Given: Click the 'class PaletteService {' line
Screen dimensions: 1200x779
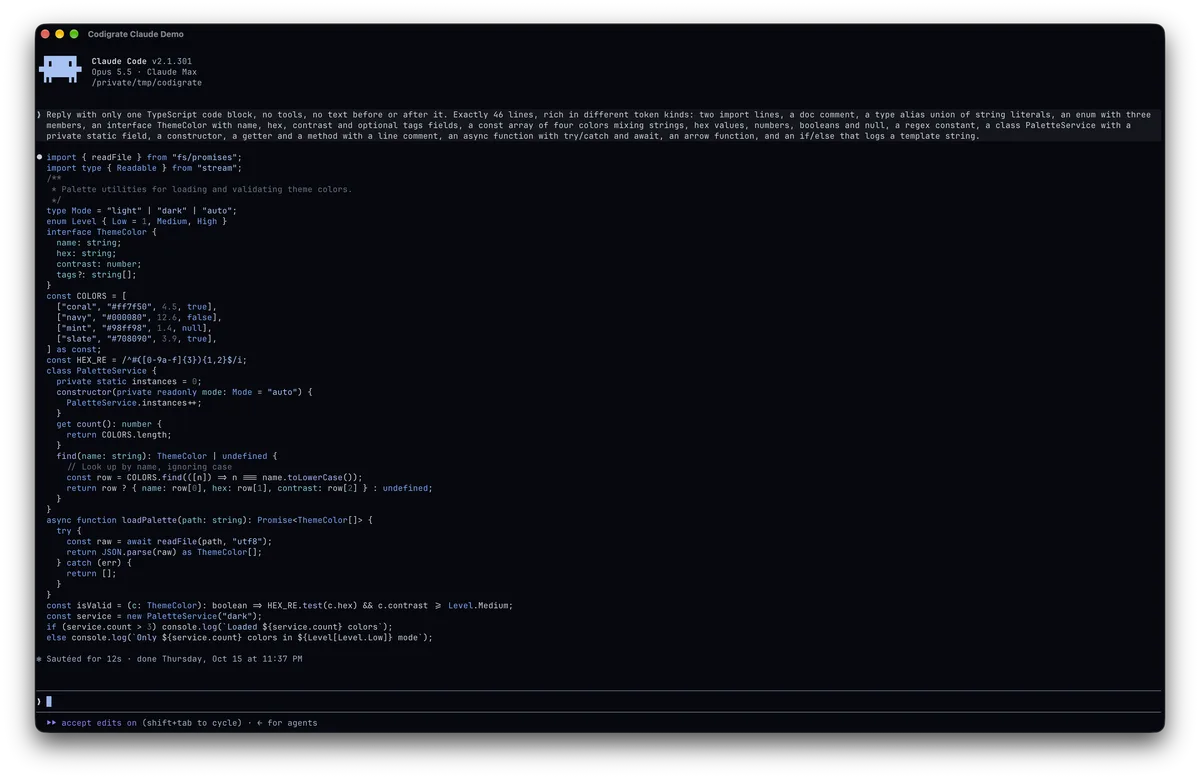Looking at the screenshot, I should click(x=102, y=370).
